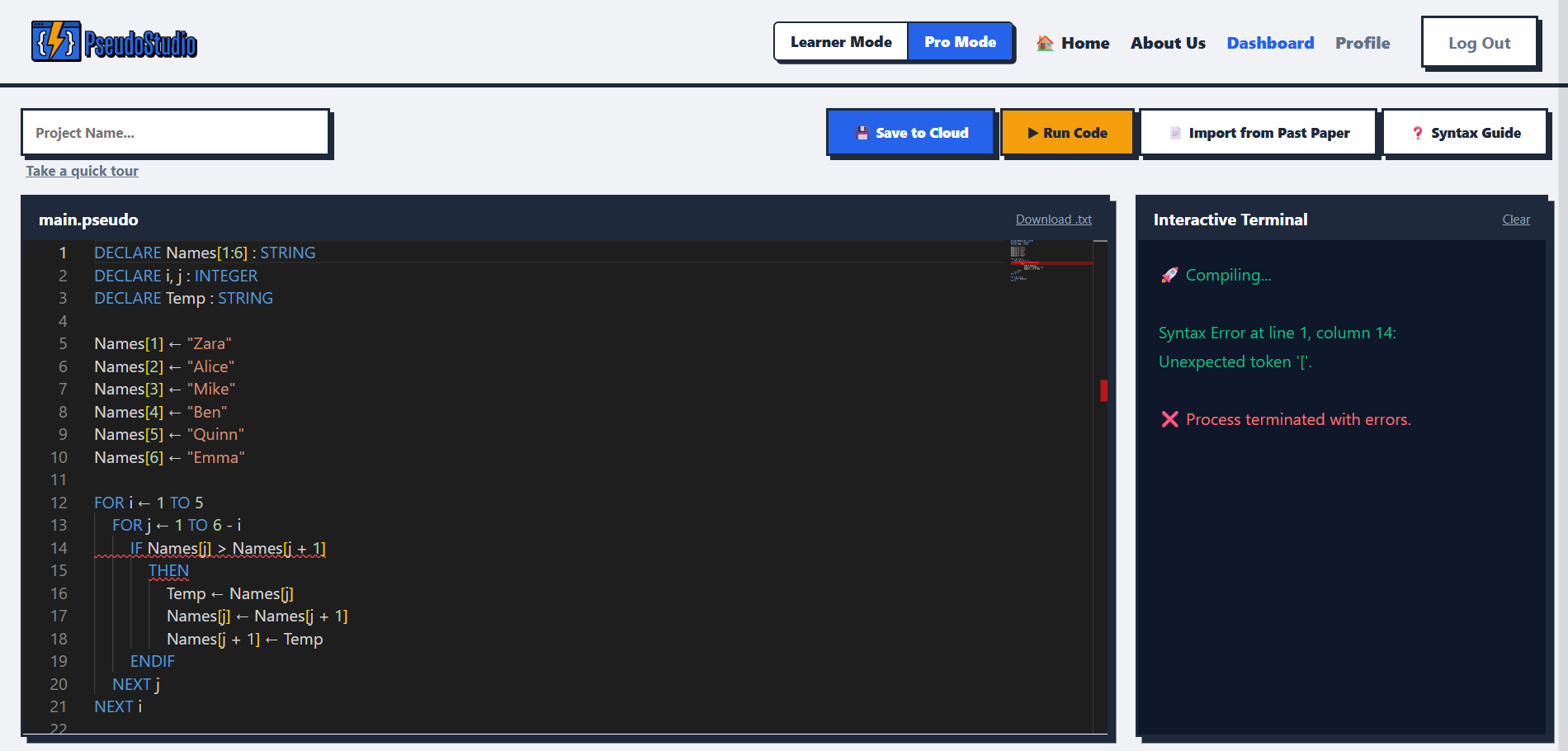Download the code as .txt

pos(1053,220)
